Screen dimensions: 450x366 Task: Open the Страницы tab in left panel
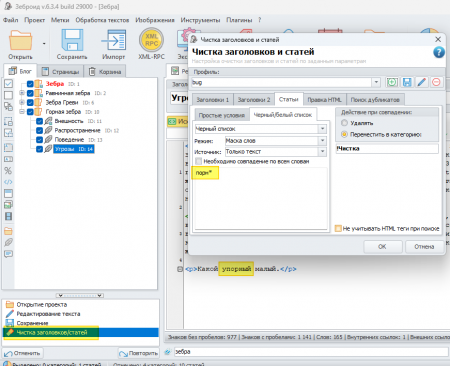pos(61,72)
